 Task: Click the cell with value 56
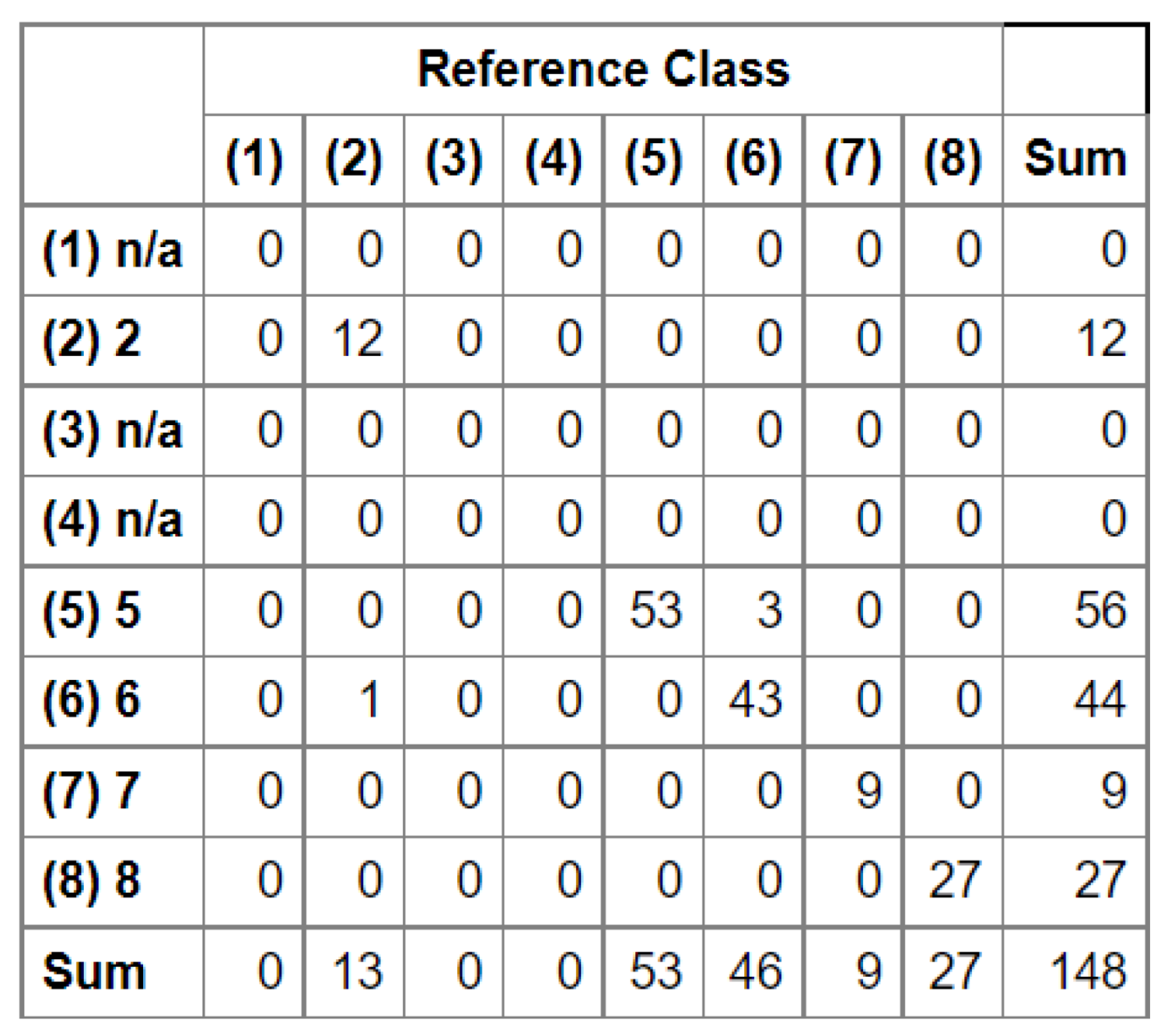(x=1099, y=610)
